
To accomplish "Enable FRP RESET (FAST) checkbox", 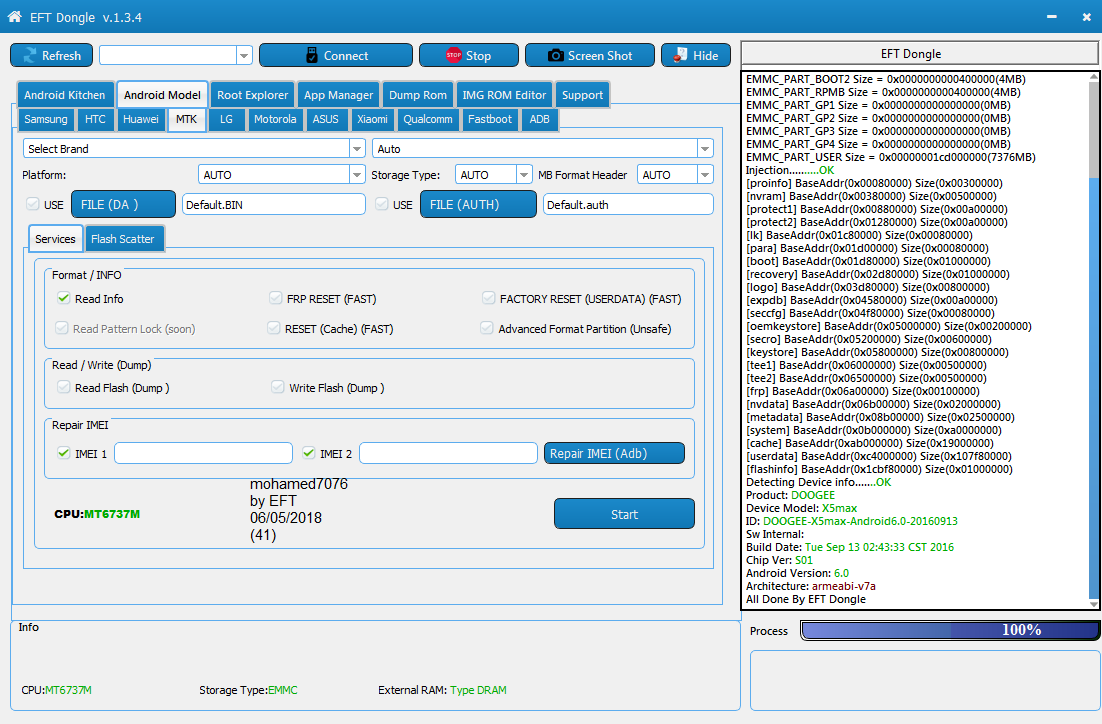I will click(x=276, y=298).
